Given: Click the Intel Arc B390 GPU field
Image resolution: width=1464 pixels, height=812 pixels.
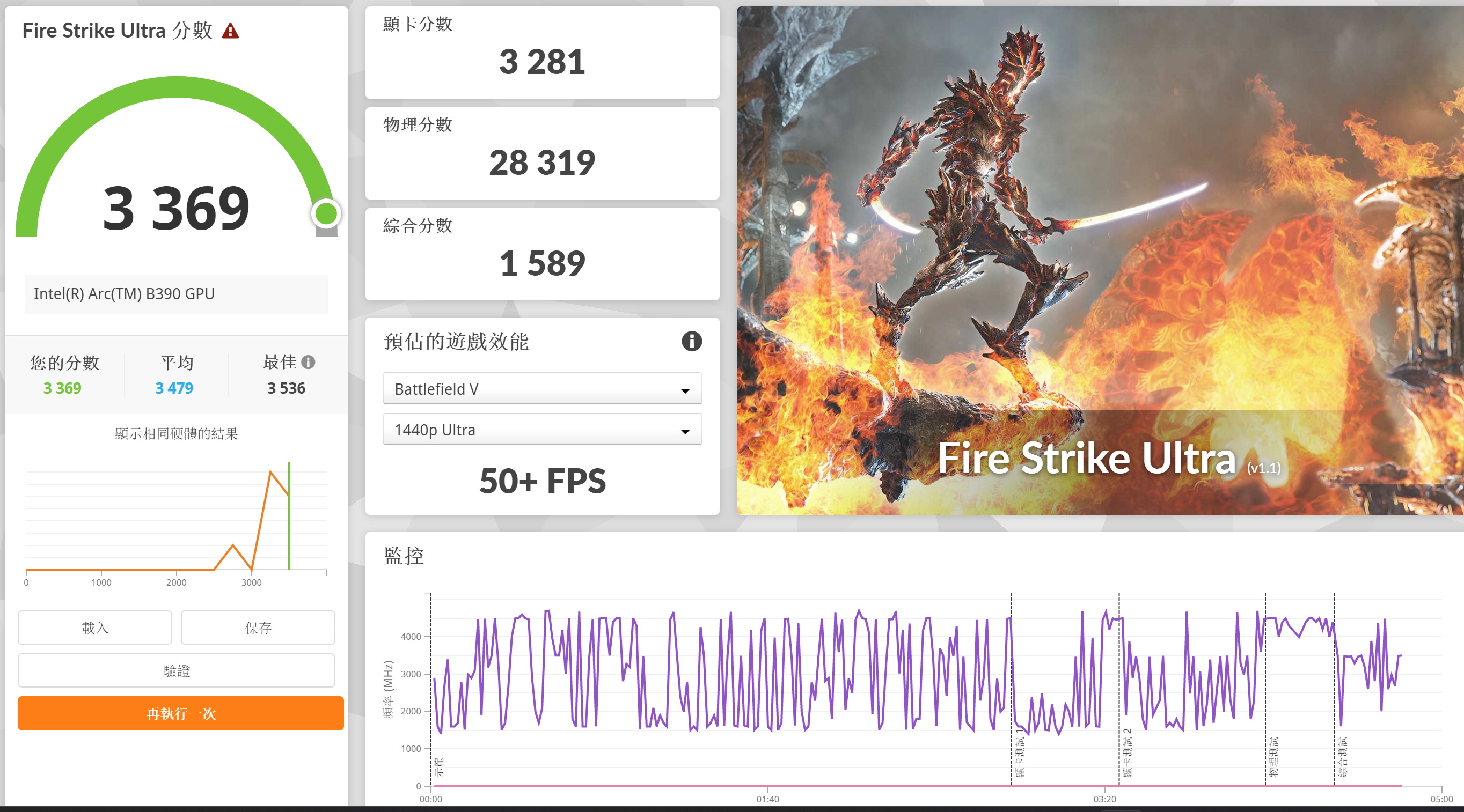Looking at the screenshot, I should point(176,294).
